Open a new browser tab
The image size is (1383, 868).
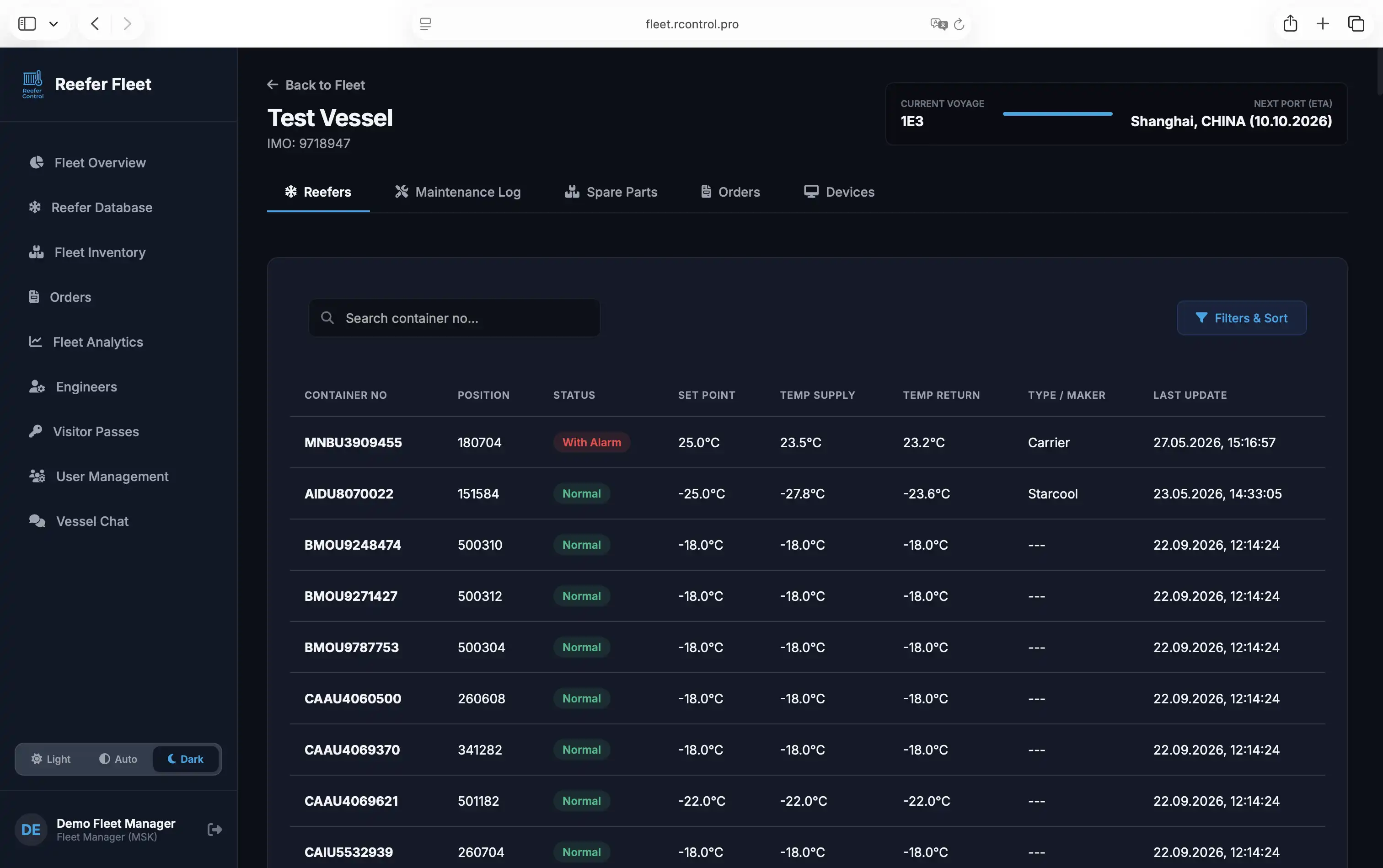click(1323, 23)
